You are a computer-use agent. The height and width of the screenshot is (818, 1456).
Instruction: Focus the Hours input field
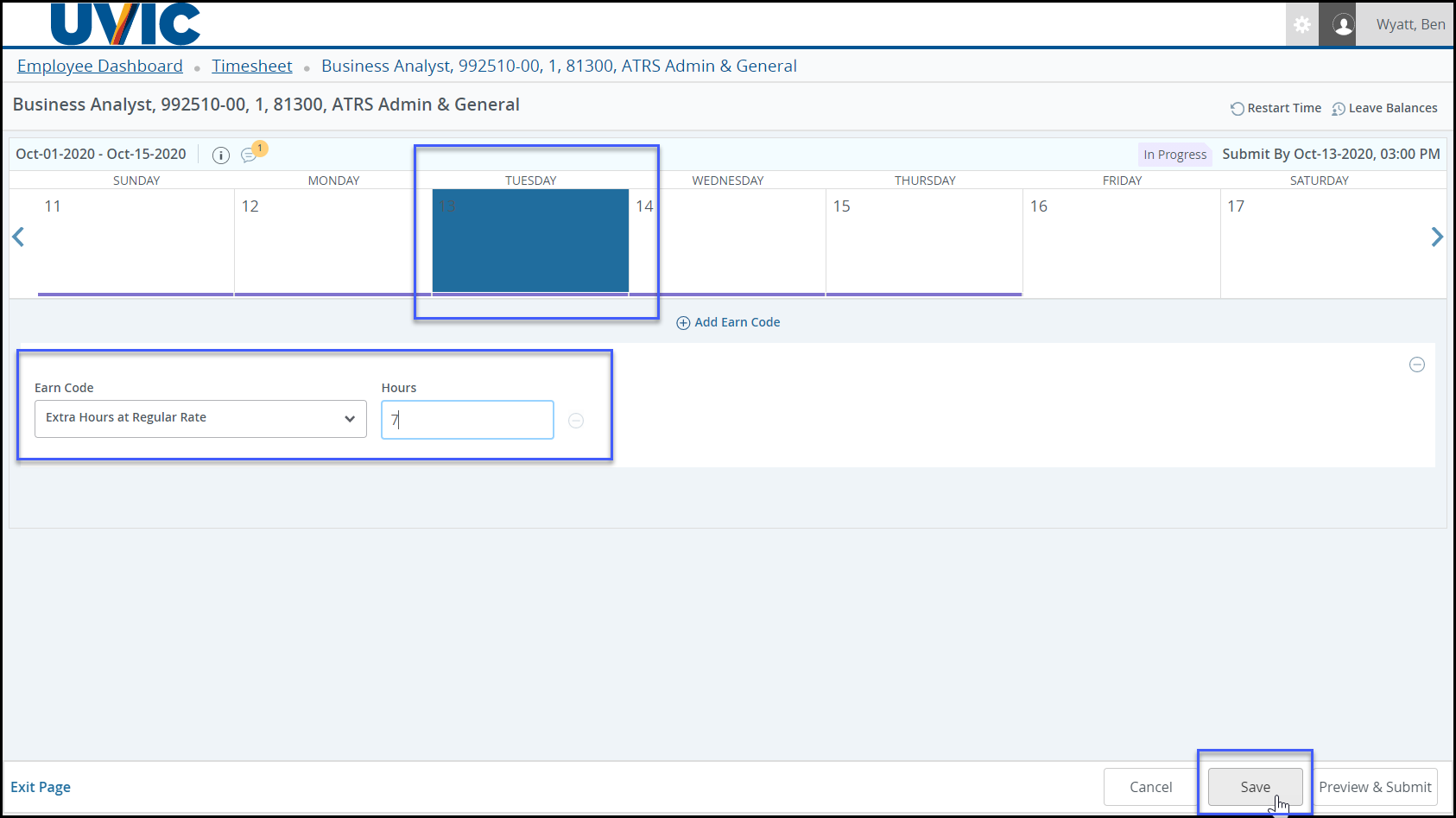pos(467,420)
